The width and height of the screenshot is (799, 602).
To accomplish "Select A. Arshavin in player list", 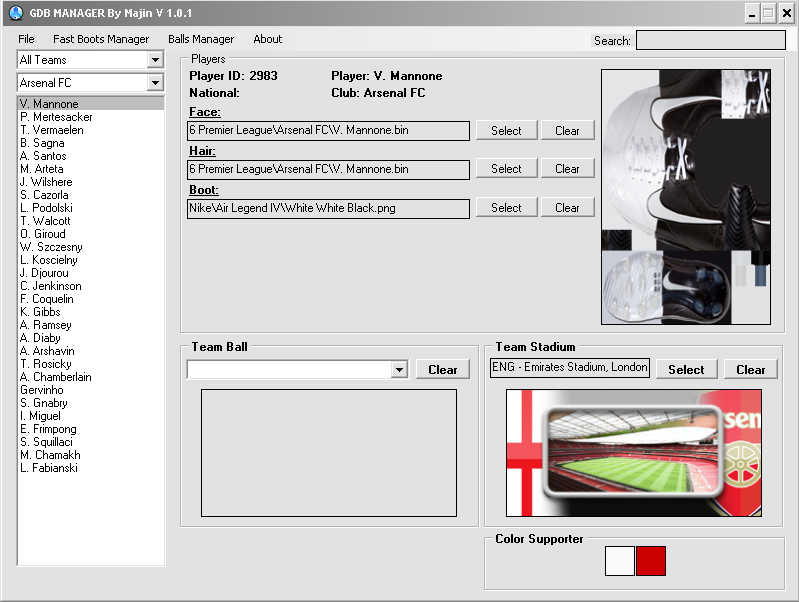I will click(x=91, y=351).
